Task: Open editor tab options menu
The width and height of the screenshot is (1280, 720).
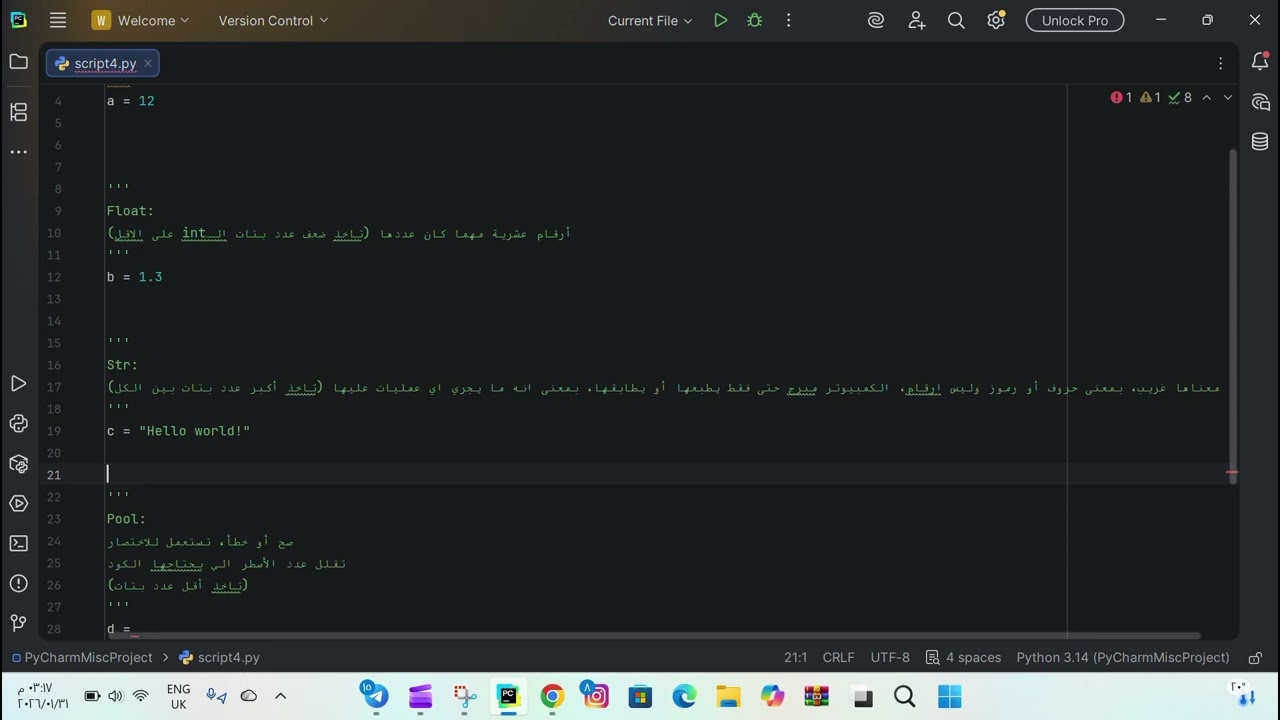Action: [1220, 63]
